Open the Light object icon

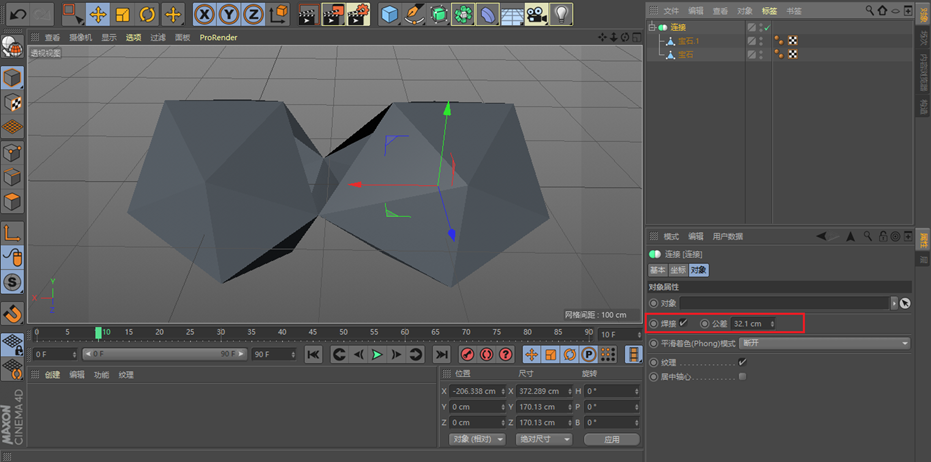(x=560, y=14)
